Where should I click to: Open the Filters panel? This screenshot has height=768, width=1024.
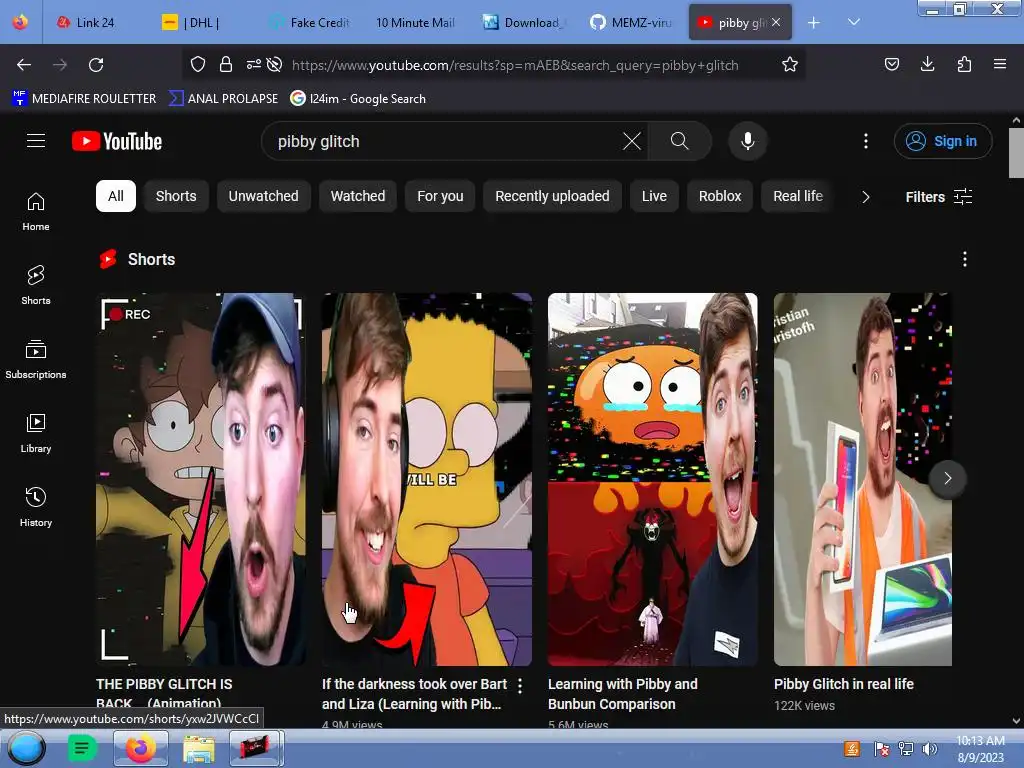coord(938,197)
